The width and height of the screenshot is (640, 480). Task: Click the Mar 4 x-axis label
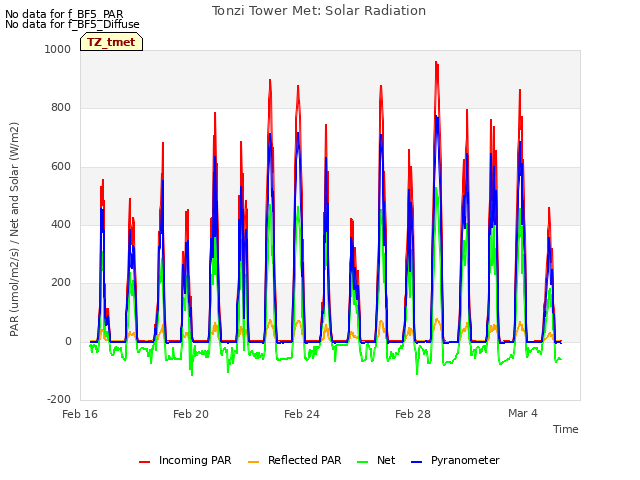(x=523, y=413)
